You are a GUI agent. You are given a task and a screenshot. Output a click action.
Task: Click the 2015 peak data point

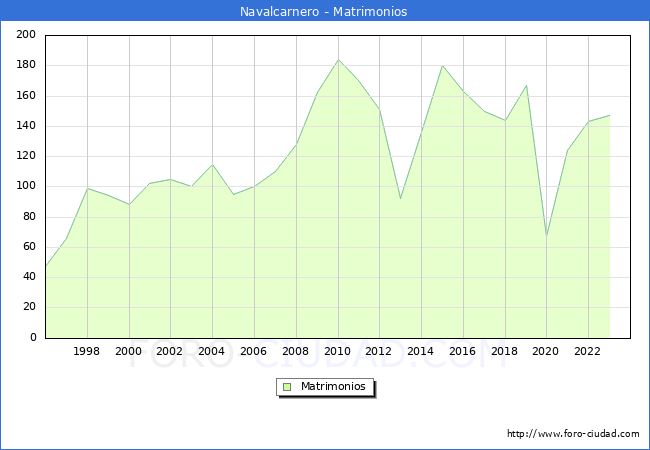pyautogui.click(x=442, y=65)
